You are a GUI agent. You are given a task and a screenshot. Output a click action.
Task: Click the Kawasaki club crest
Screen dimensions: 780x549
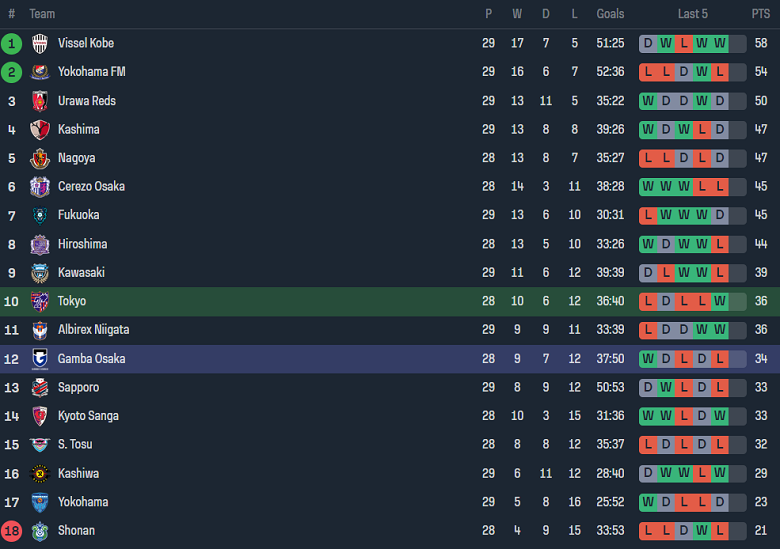click(x=40, y=272)
